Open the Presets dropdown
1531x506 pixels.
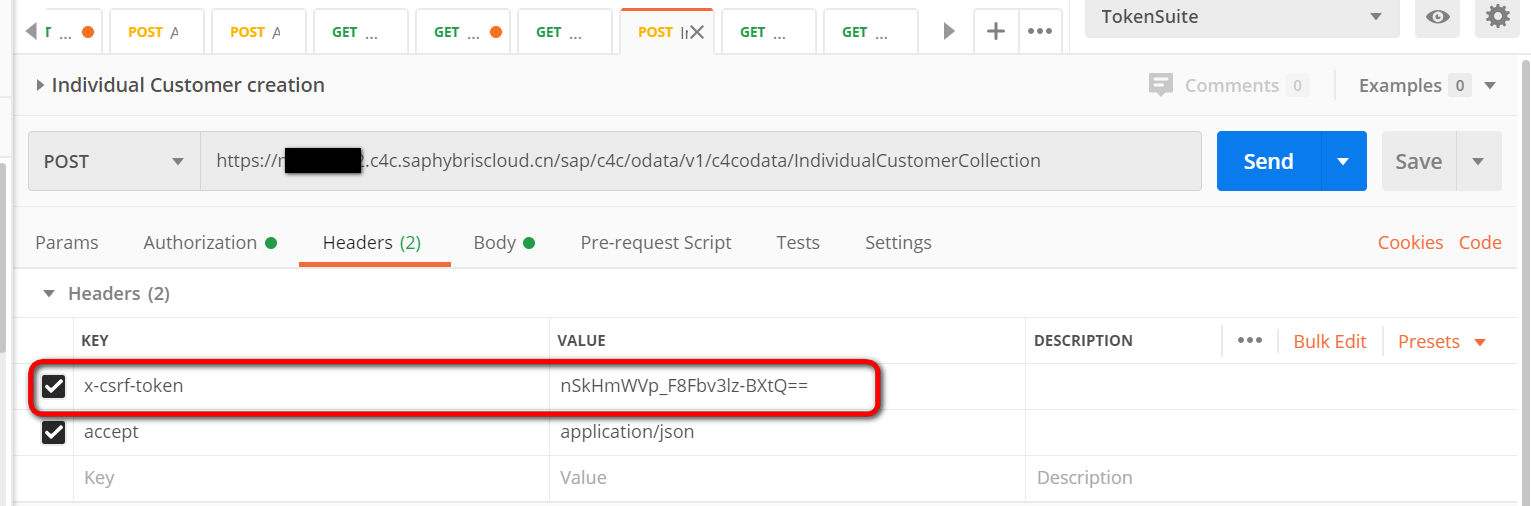click(1442, 341)
